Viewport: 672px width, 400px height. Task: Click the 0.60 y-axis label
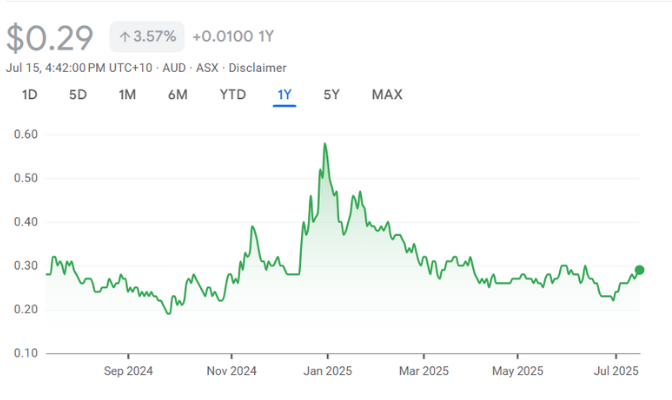point(25,134)
